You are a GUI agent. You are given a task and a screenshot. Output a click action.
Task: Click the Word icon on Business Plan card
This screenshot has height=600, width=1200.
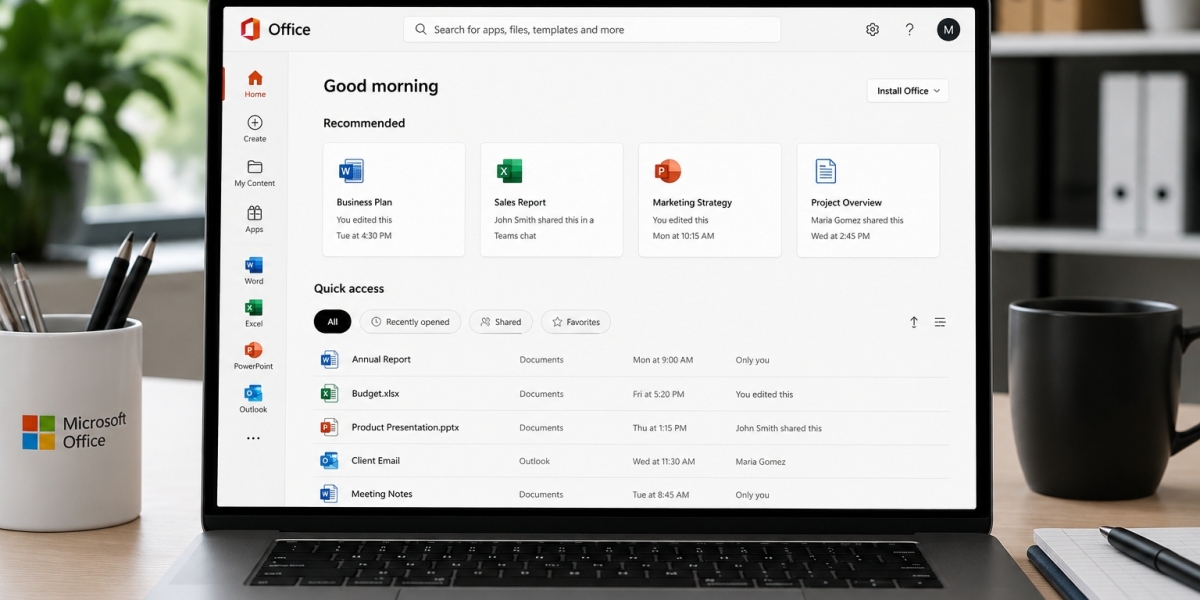click(351, 171)
